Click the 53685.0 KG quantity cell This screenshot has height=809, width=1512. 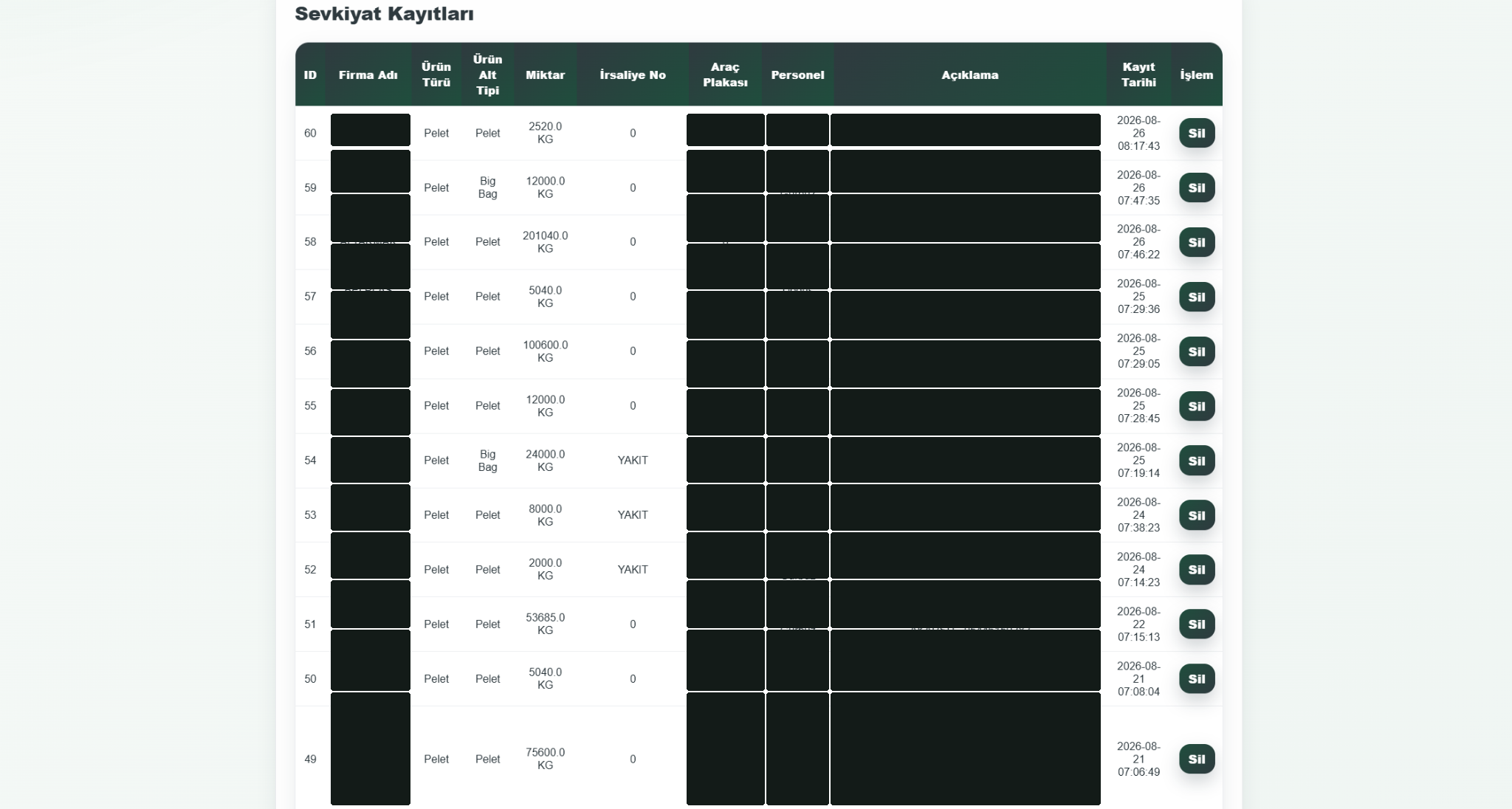[x=545, y=624]
